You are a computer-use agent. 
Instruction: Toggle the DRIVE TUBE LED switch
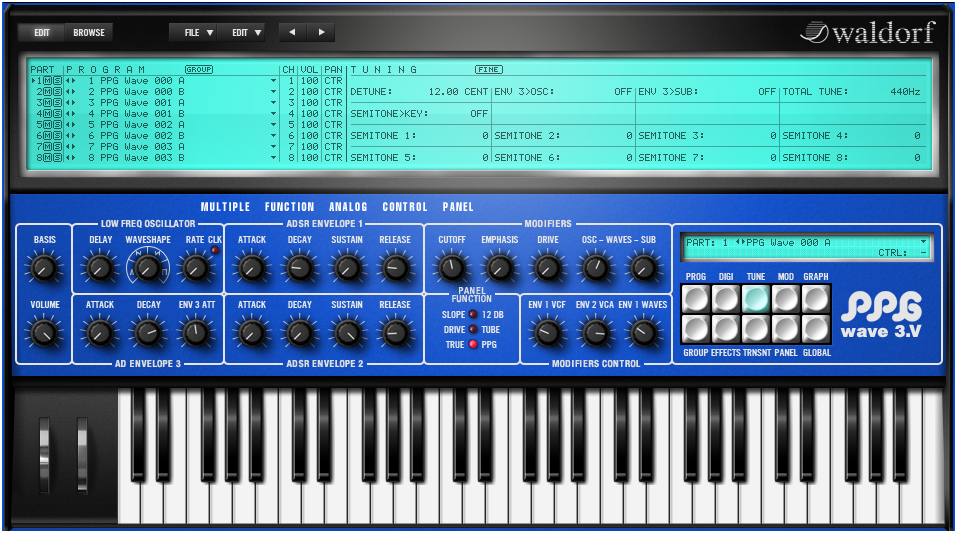click(x=473, y=330)
